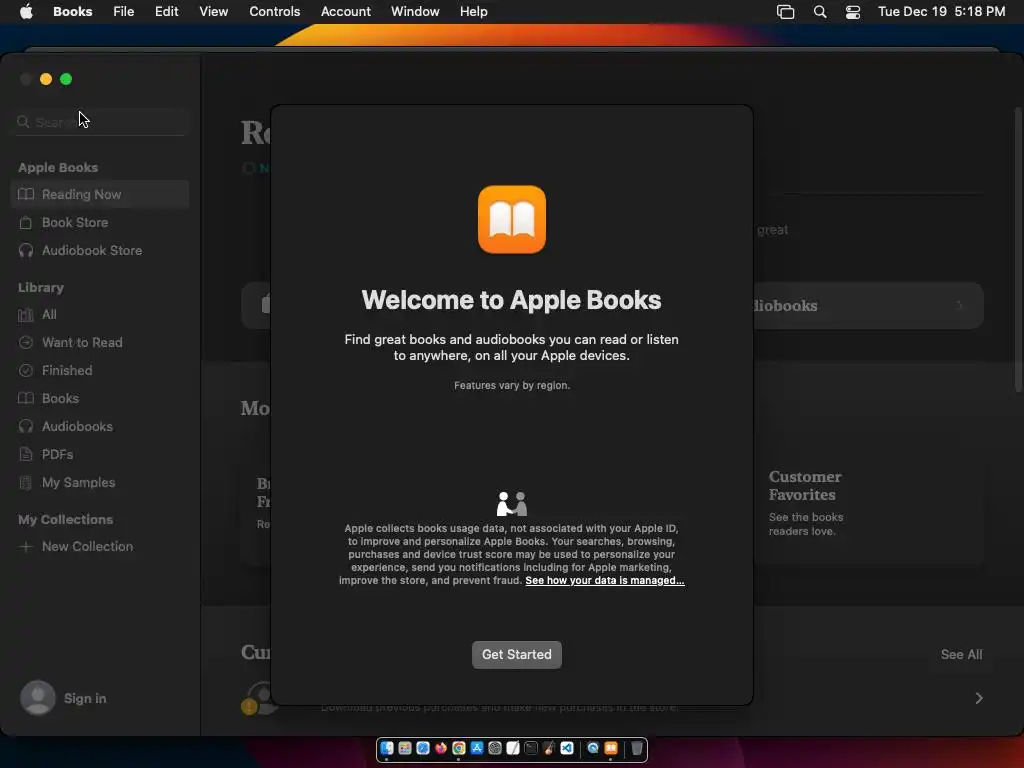Open the File menu
The height and width of the screenshot is (768, 1024).
(123, 11)
